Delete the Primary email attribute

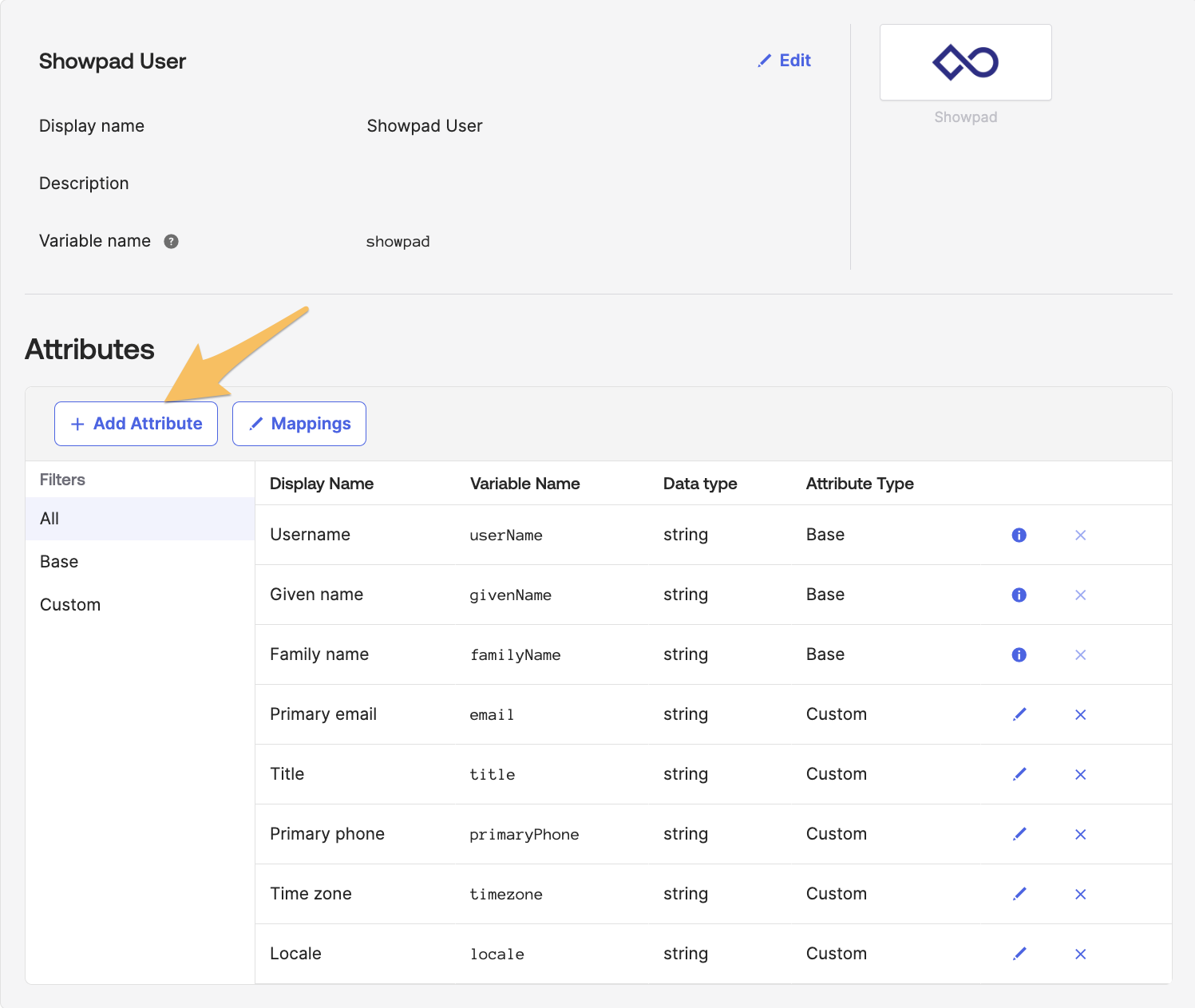tap(1080, 714)
